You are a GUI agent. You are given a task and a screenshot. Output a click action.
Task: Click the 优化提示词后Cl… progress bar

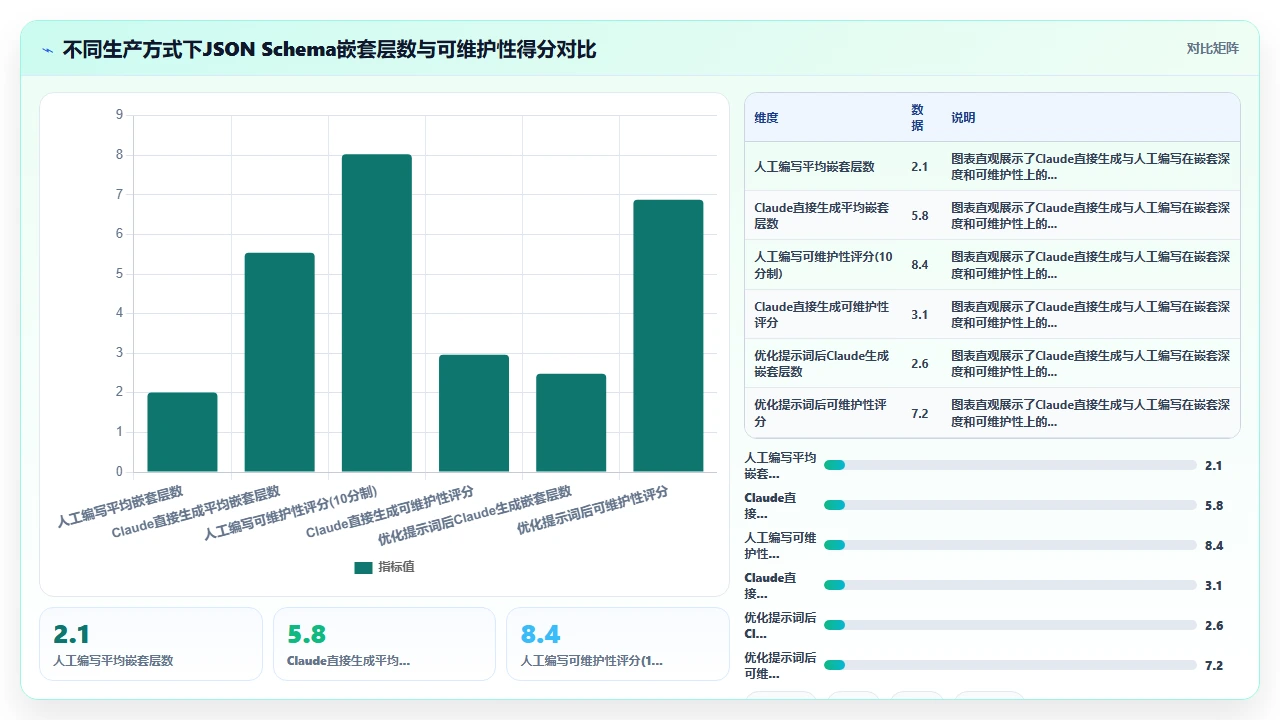click(x=1010, y=625)
